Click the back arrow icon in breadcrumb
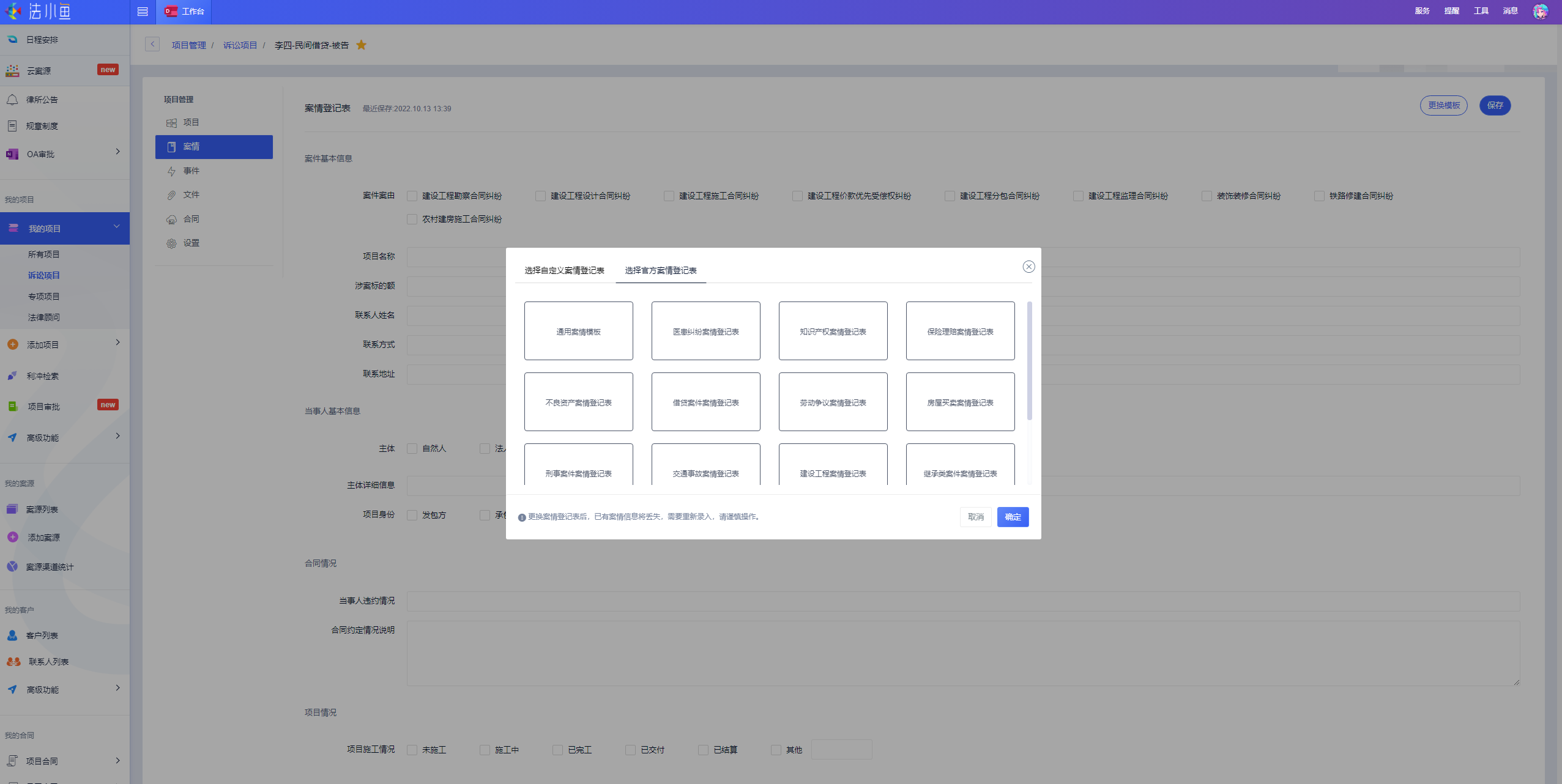 click(x=152, y=44)
